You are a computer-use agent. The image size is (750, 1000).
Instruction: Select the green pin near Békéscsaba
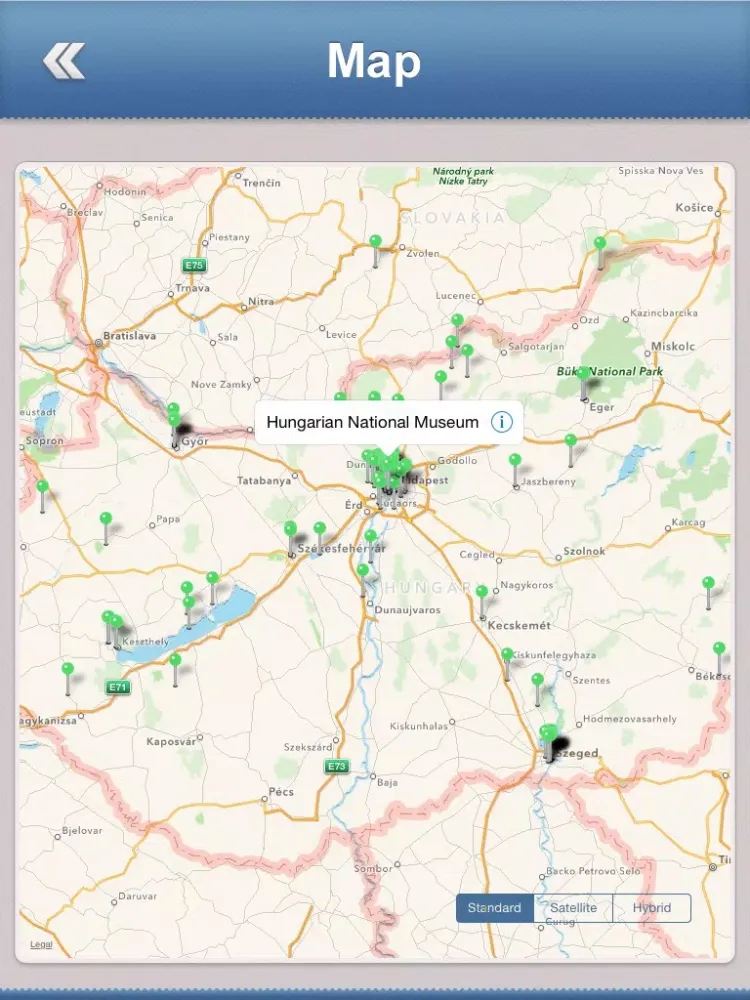pyautogui.click(x=719, y=648)
